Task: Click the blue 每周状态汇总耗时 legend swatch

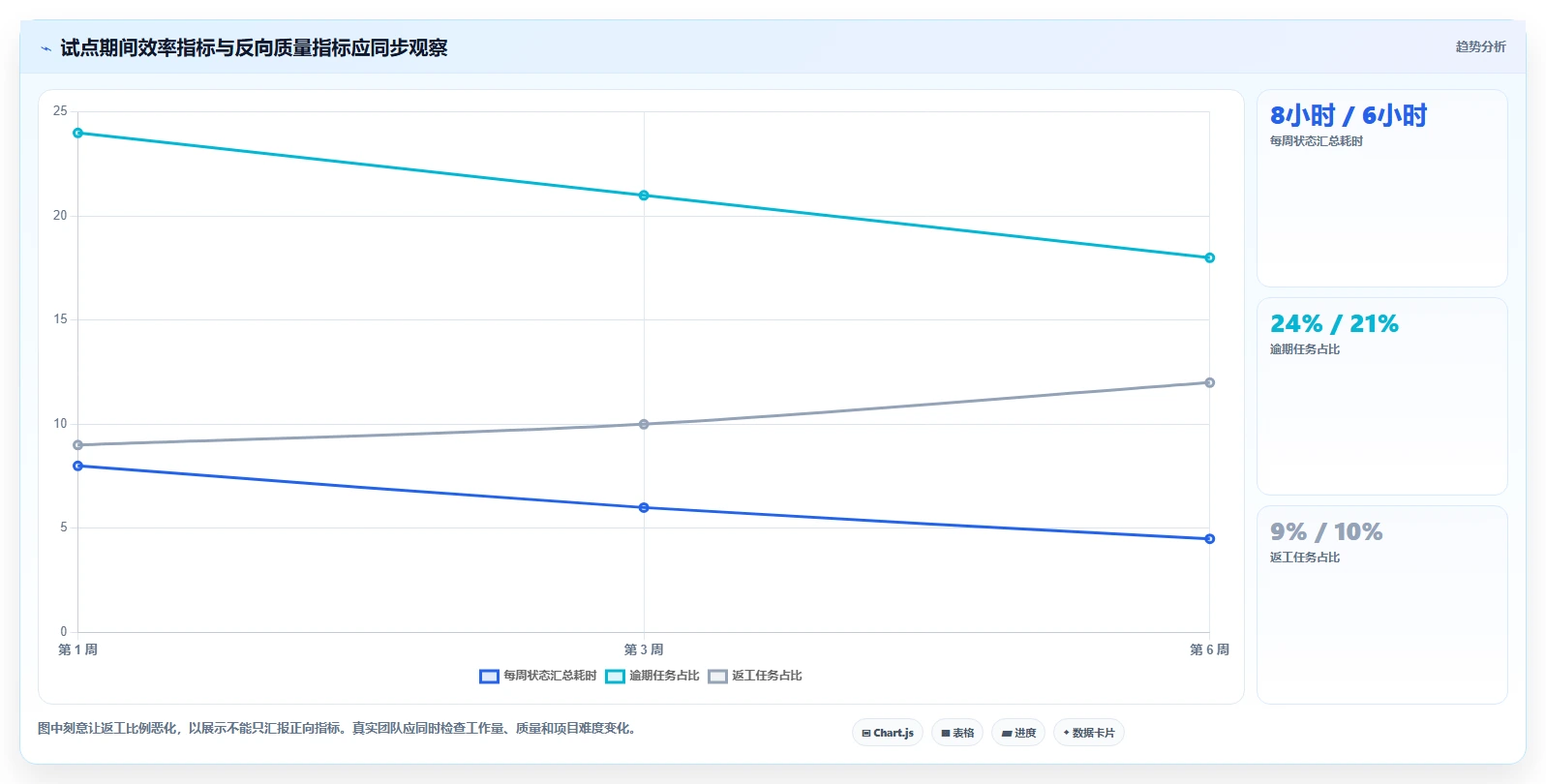Action: 489,677
